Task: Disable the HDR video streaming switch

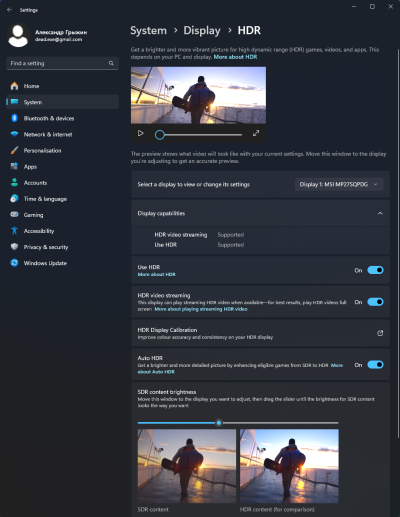Action: pos(375,302)
